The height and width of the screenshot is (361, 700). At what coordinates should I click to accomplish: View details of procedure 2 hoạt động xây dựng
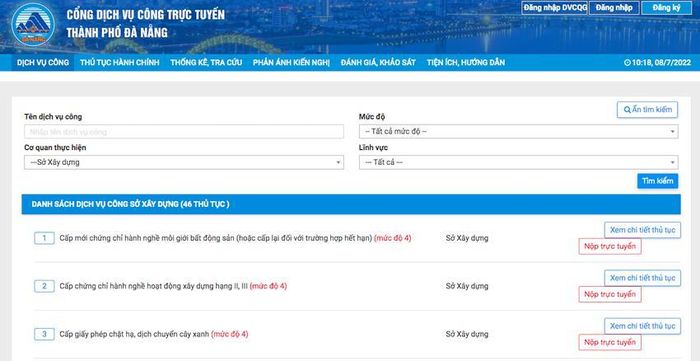click(642, 278)
